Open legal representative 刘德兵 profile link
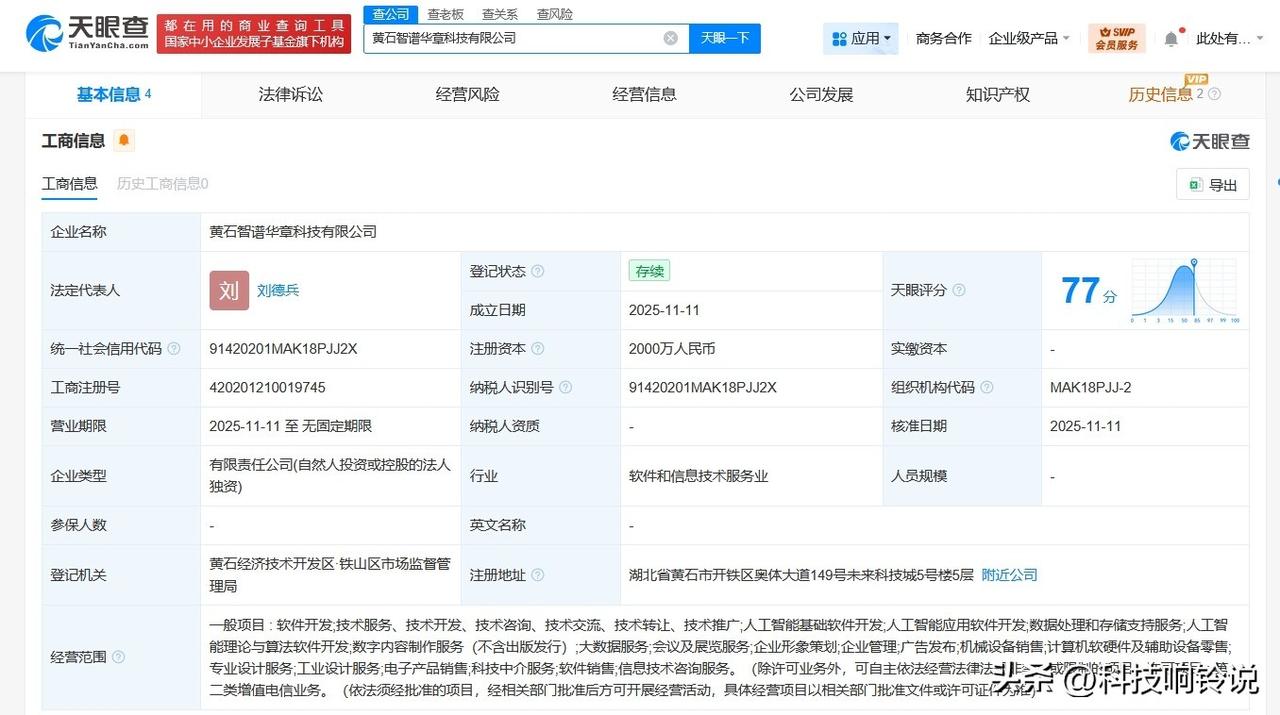 pos(277,290)
